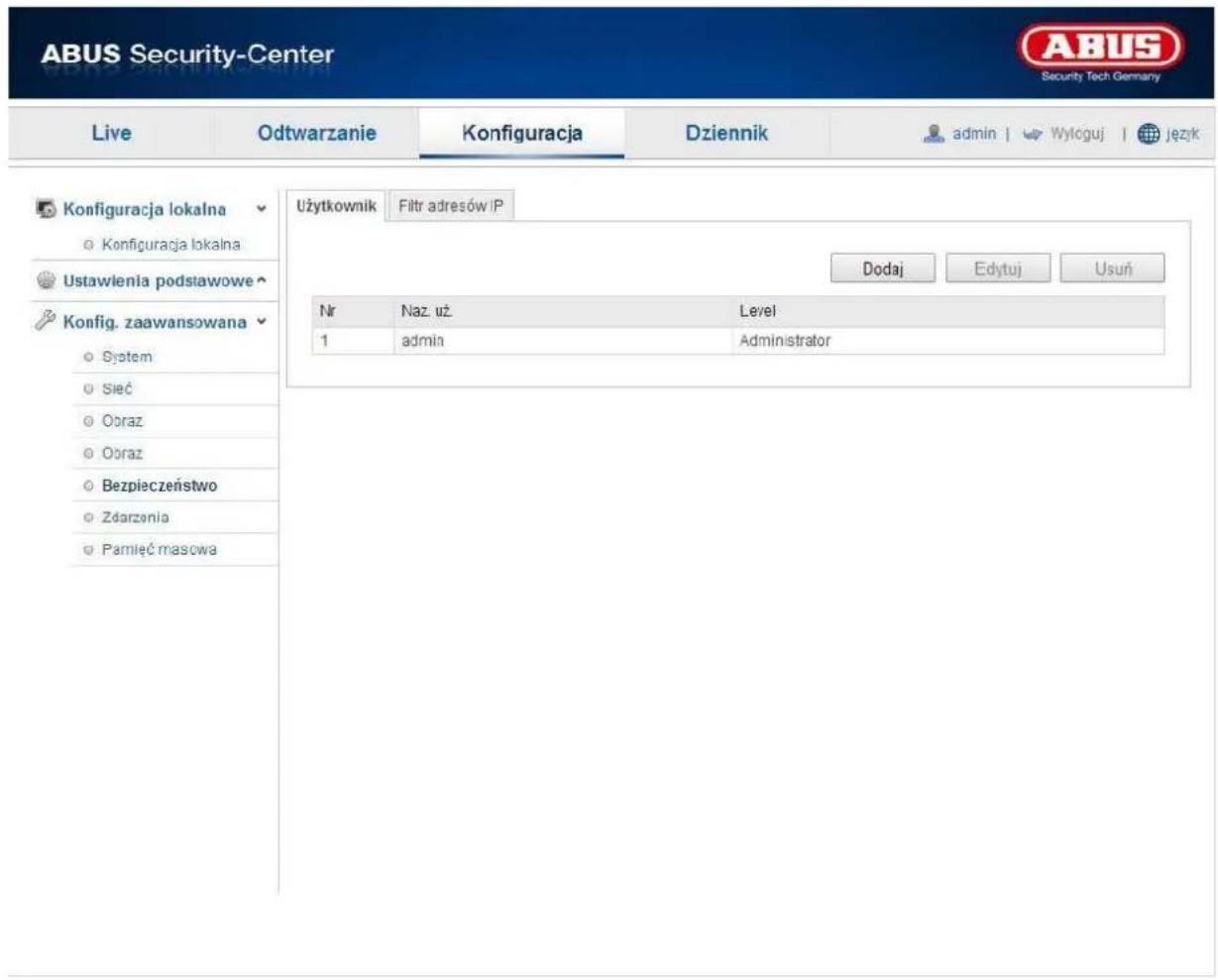This screenshot has height=980, width=1218.
Task: Click the Nr column header
Action: click(x=327, y=311)
